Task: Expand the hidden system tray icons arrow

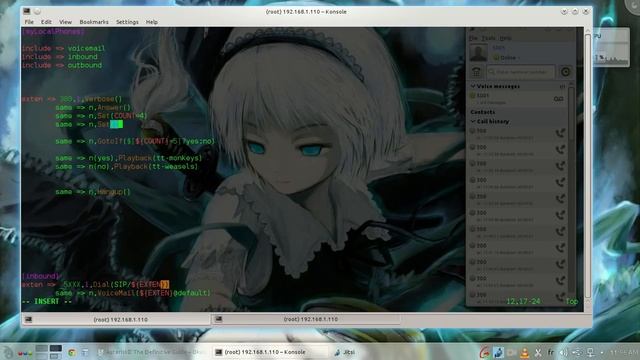Action: (602, 352)
